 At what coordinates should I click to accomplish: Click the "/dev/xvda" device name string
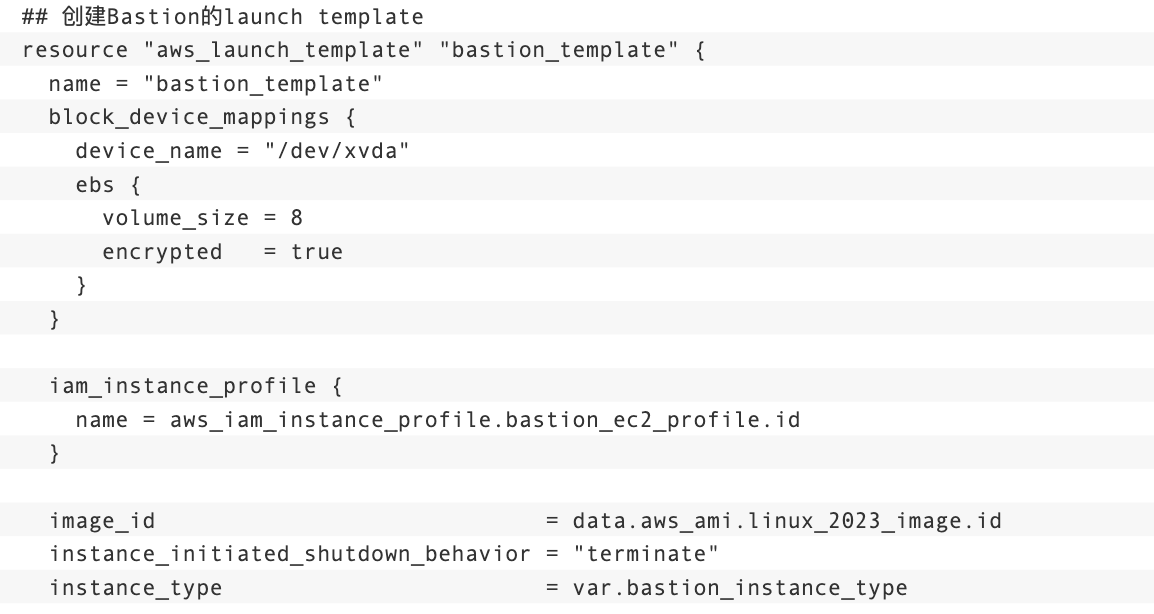337,151
